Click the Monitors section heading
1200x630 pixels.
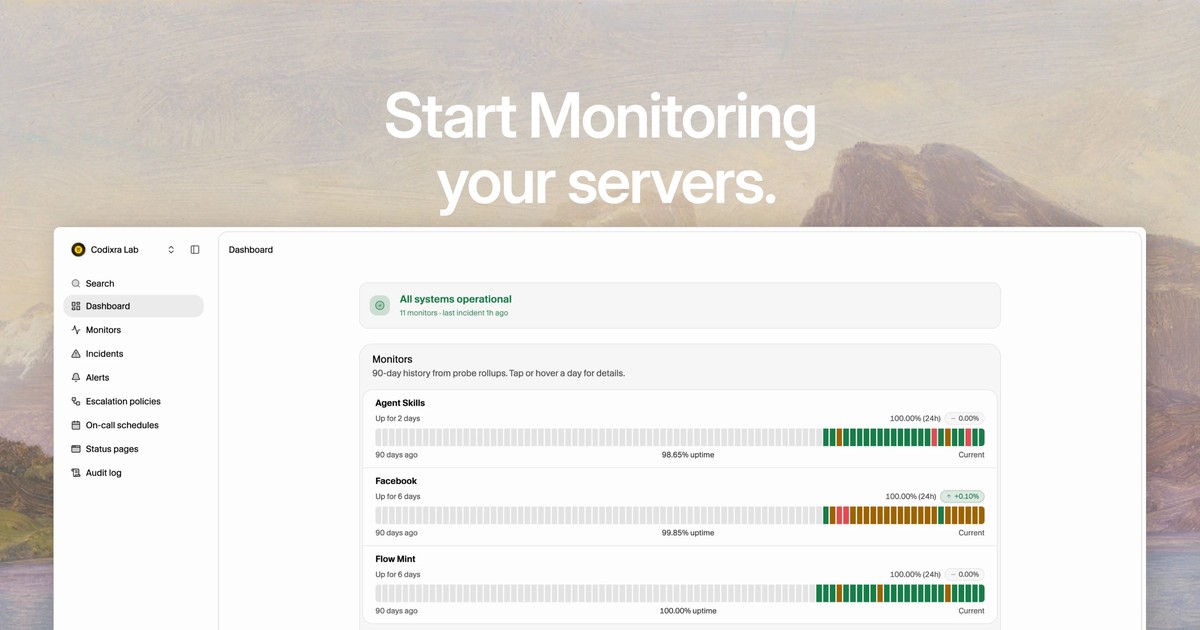392,359
